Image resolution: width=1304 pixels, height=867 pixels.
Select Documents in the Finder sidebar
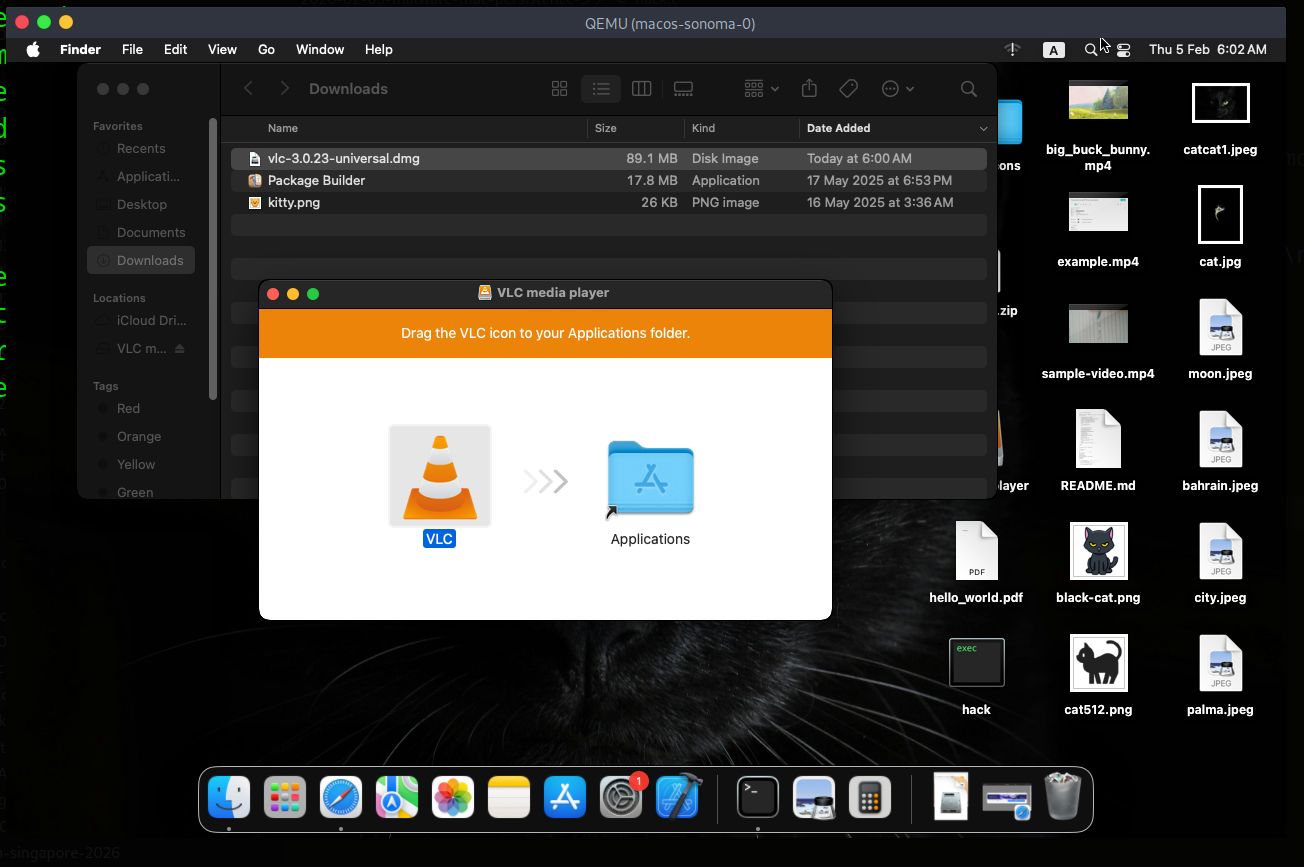151,232
